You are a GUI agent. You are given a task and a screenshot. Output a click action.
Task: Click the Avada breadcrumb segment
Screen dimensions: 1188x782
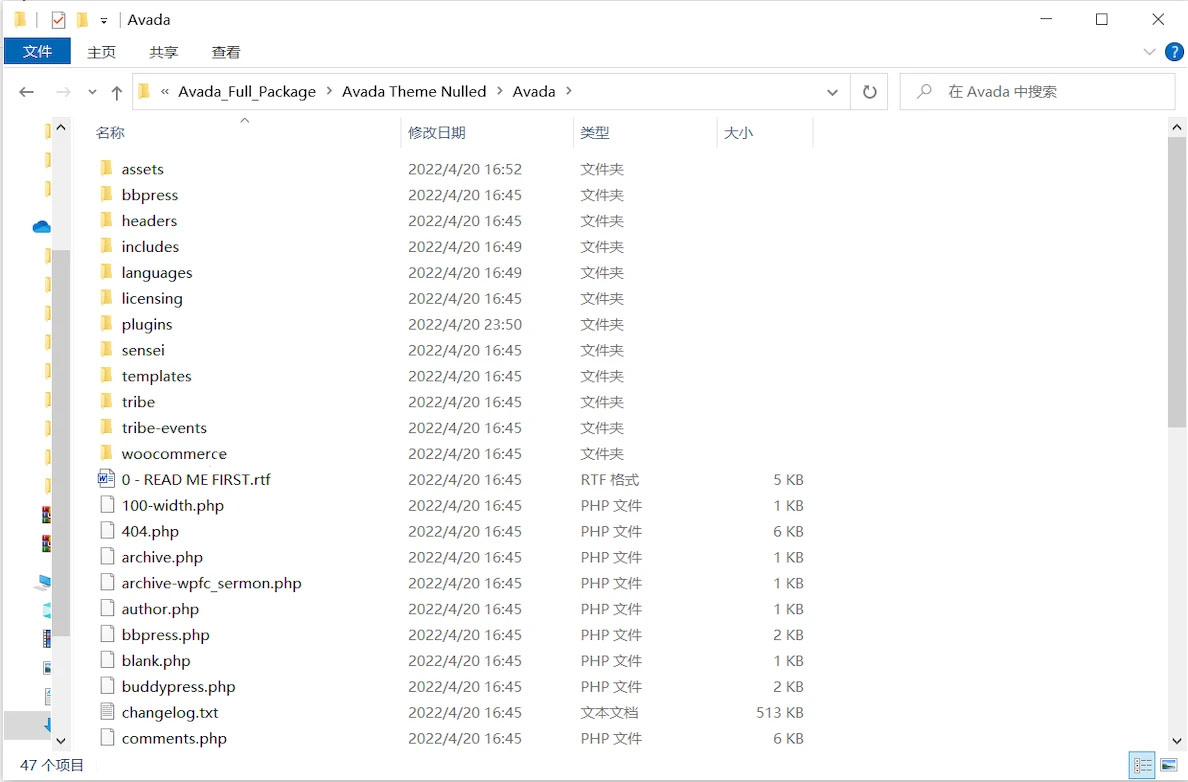click(x=533, y=92)
